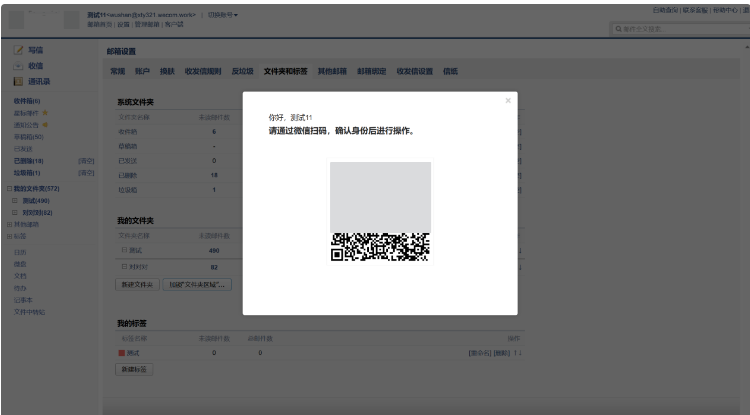Viewport: 750px width, 415px height.
Task: Open 通讯录 address book icon
Action: pyautogui.click(x=19, y=81)
